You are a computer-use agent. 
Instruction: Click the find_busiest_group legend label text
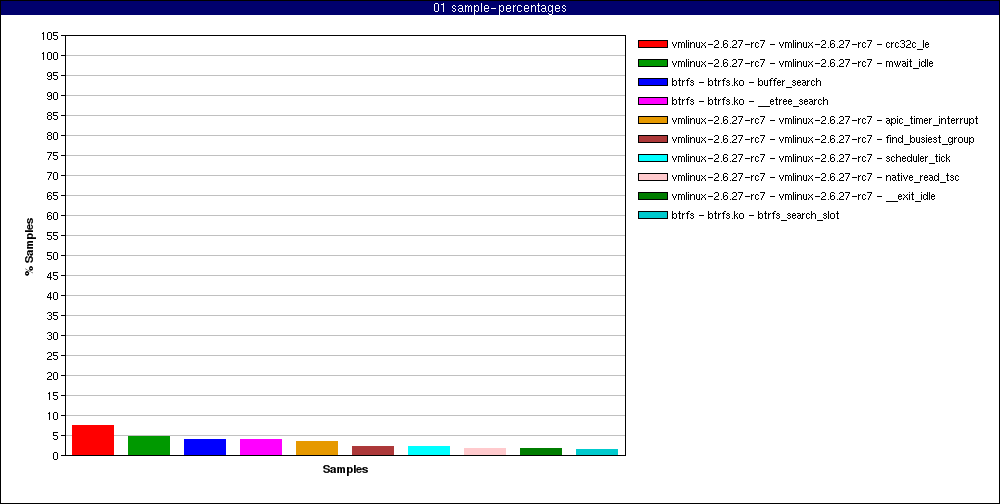(823, 140)
